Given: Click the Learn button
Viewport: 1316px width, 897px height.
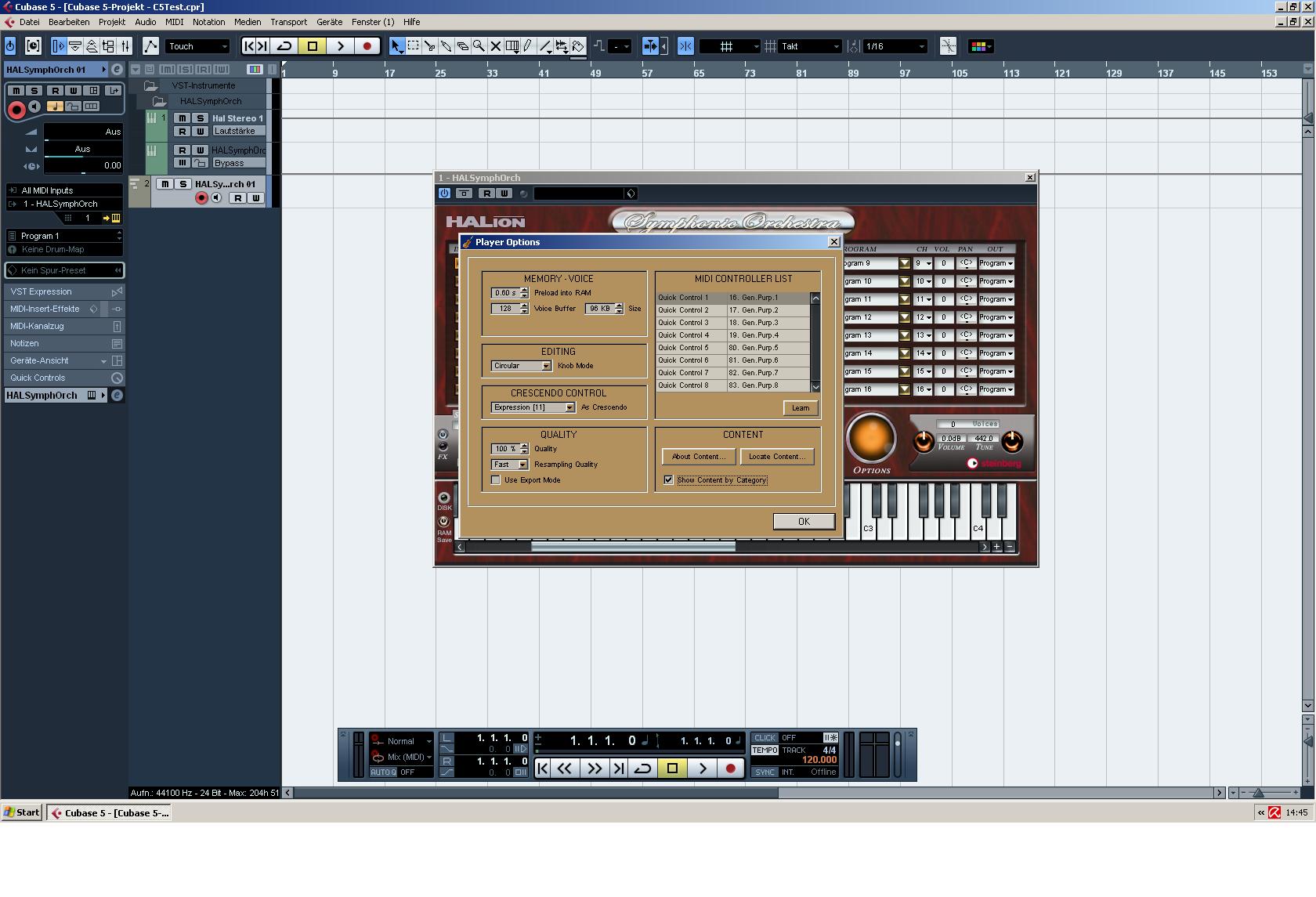Looking at the screenshot, I should coord(801,408).
